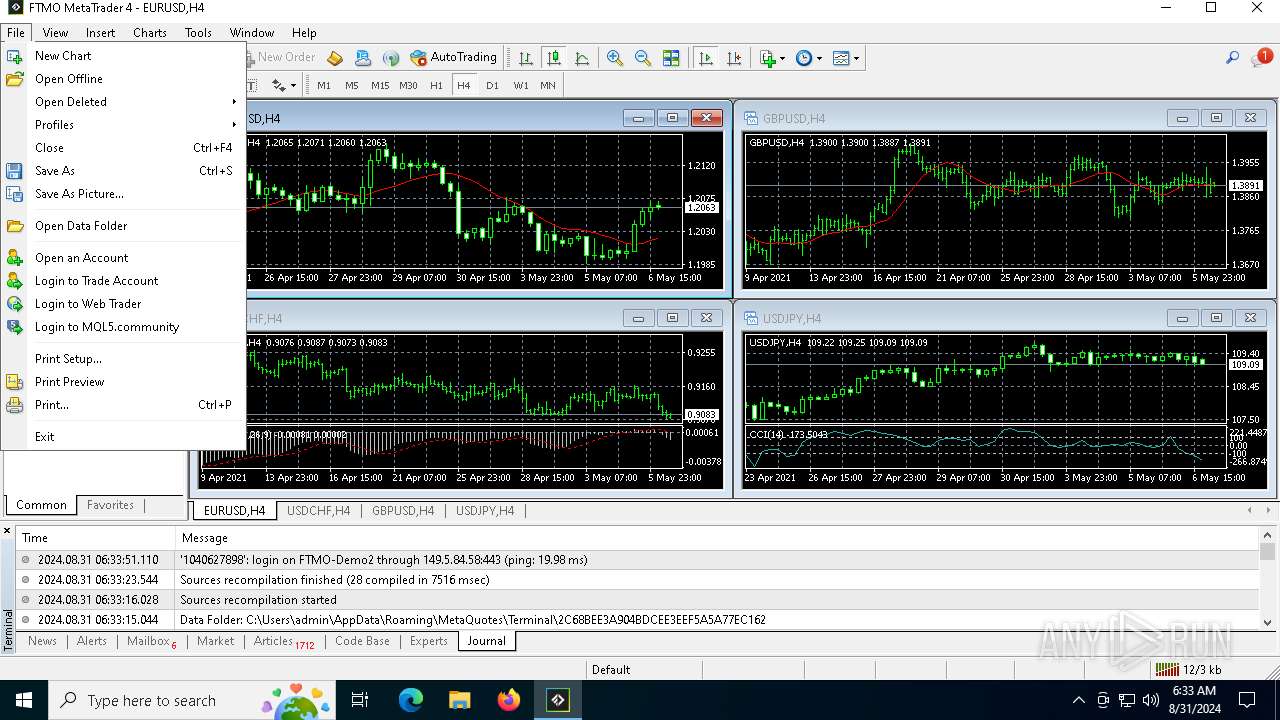Viewport: 1280px width, 720px height.
Task: Zoom in on the chart
Action: pyautogui.click(x=615, y=58)
